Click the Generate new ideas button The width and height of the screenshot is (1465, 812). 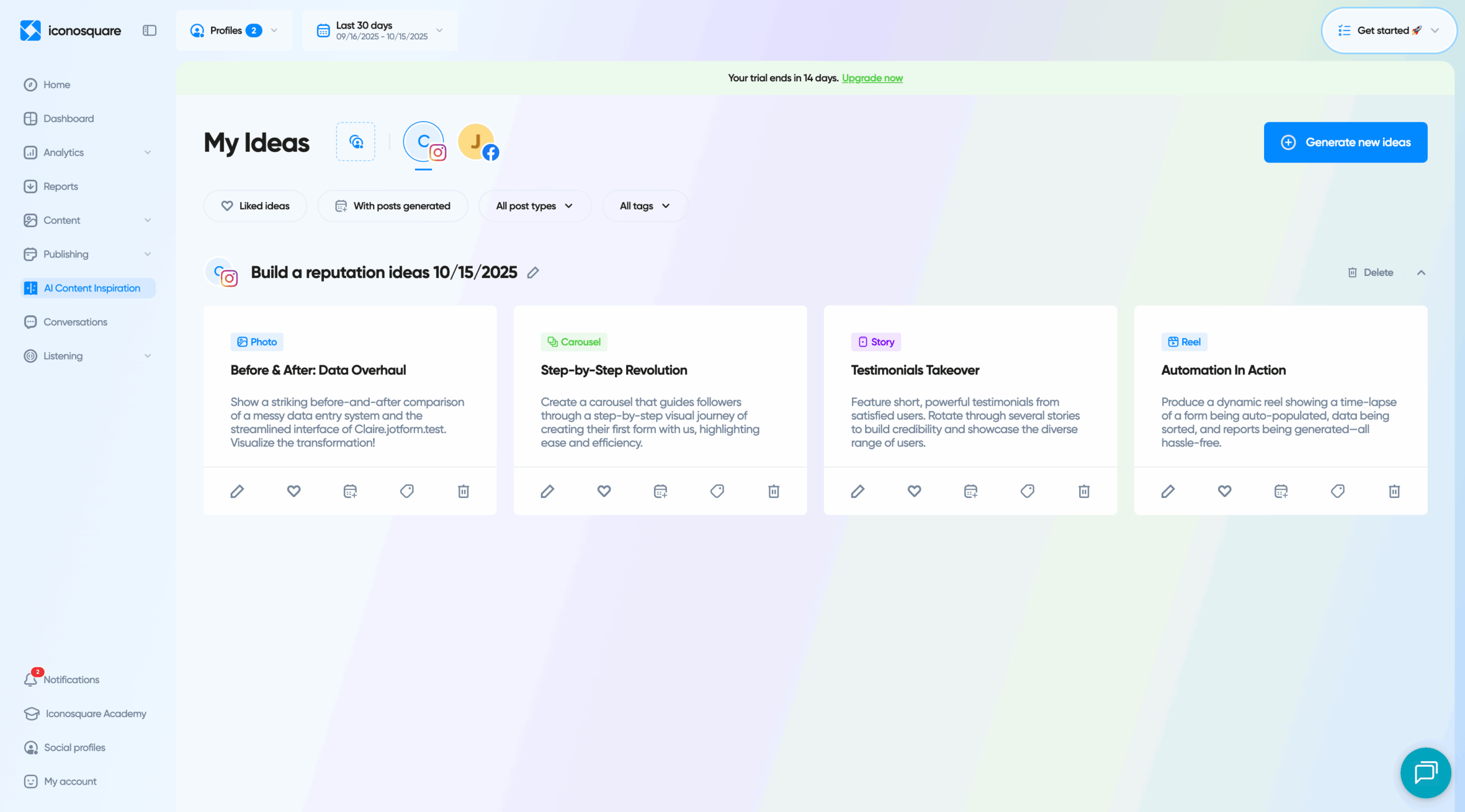click(x=1345, y=142)
